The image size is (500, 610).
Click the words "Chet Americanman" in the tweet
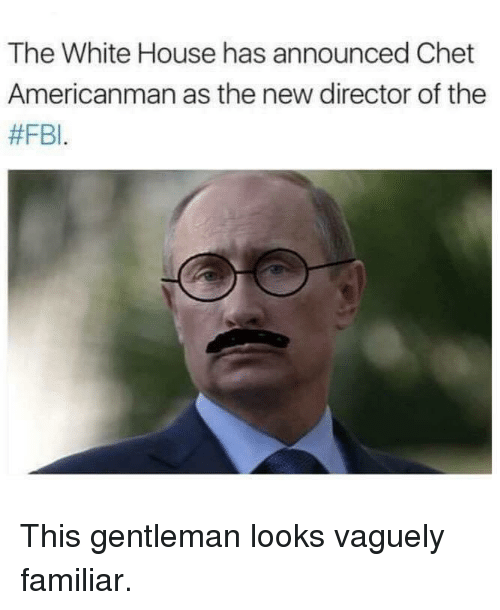coord(241,74)
